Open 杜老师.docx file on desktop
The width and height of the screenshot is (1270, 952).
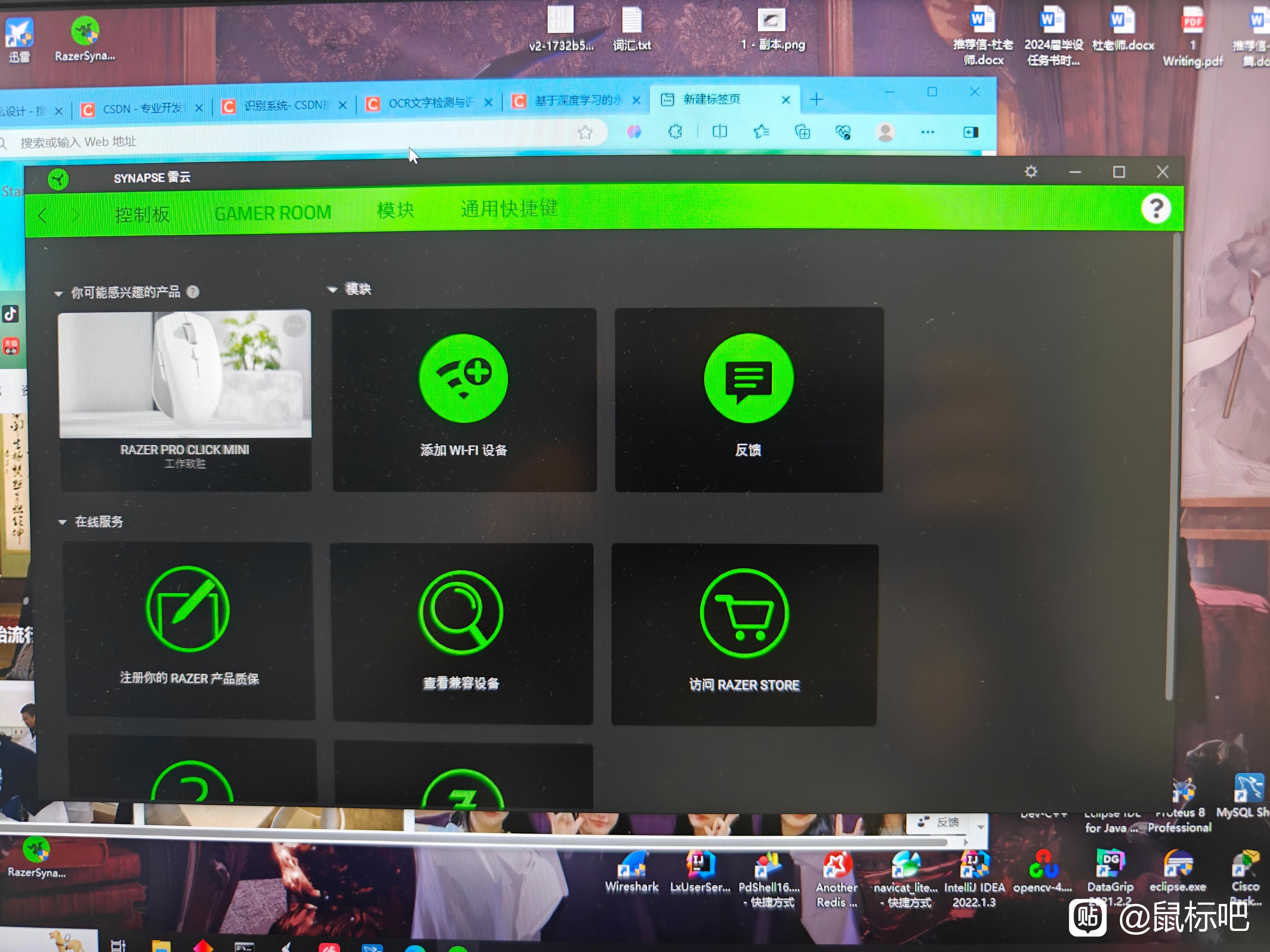[x=1122, y=29]
